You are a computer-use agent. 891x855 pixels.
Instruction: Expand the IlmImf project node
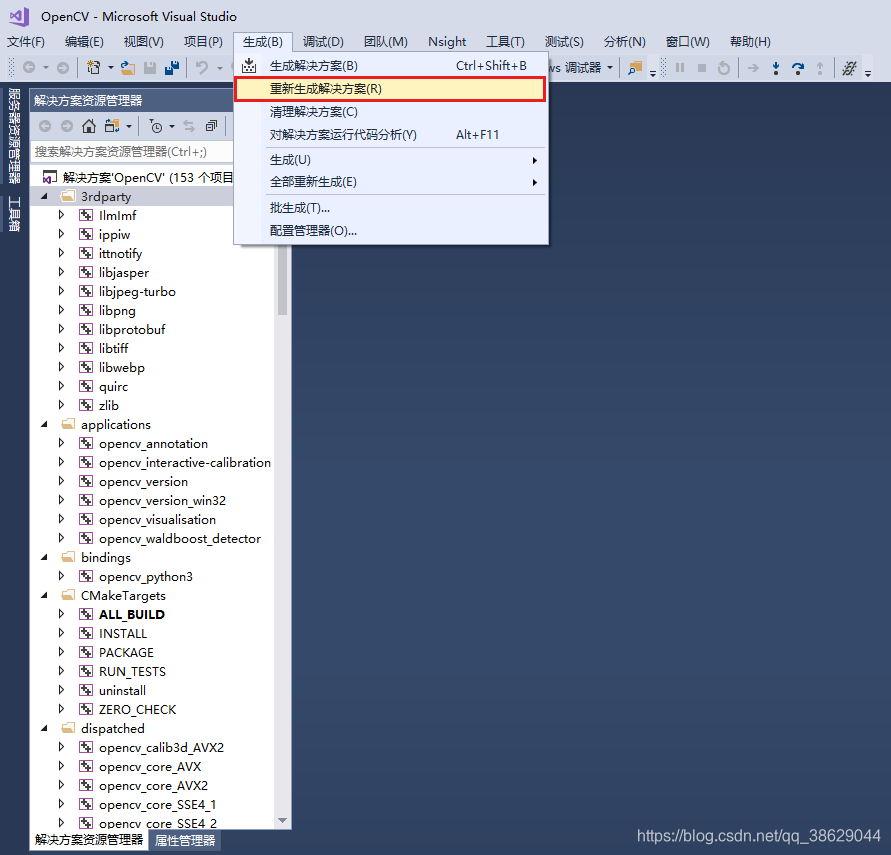61,215
